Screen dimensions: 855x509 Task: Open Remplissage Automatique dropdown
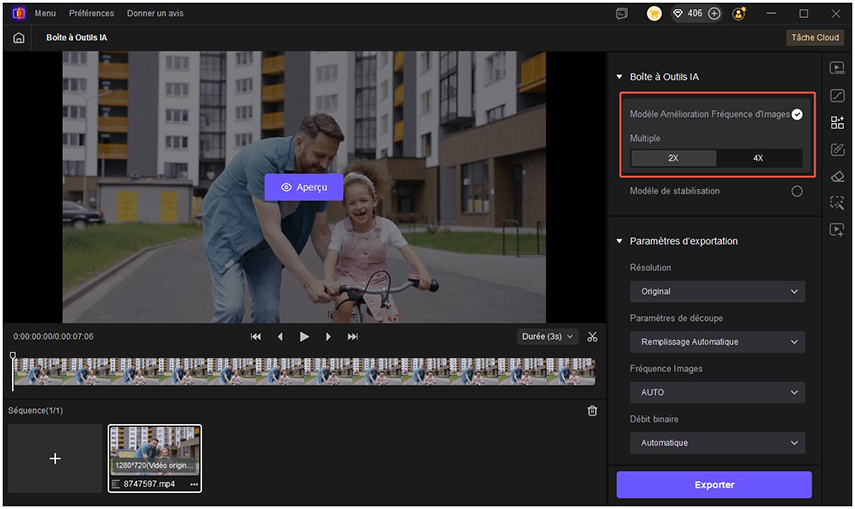tap(717, 342)
